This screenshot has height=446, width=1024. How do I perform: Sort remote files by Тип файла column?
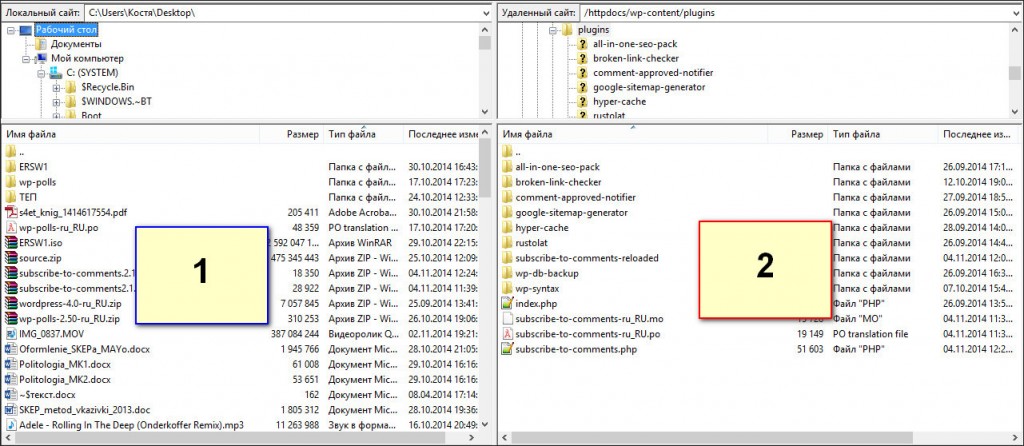[x=855, y=133]
